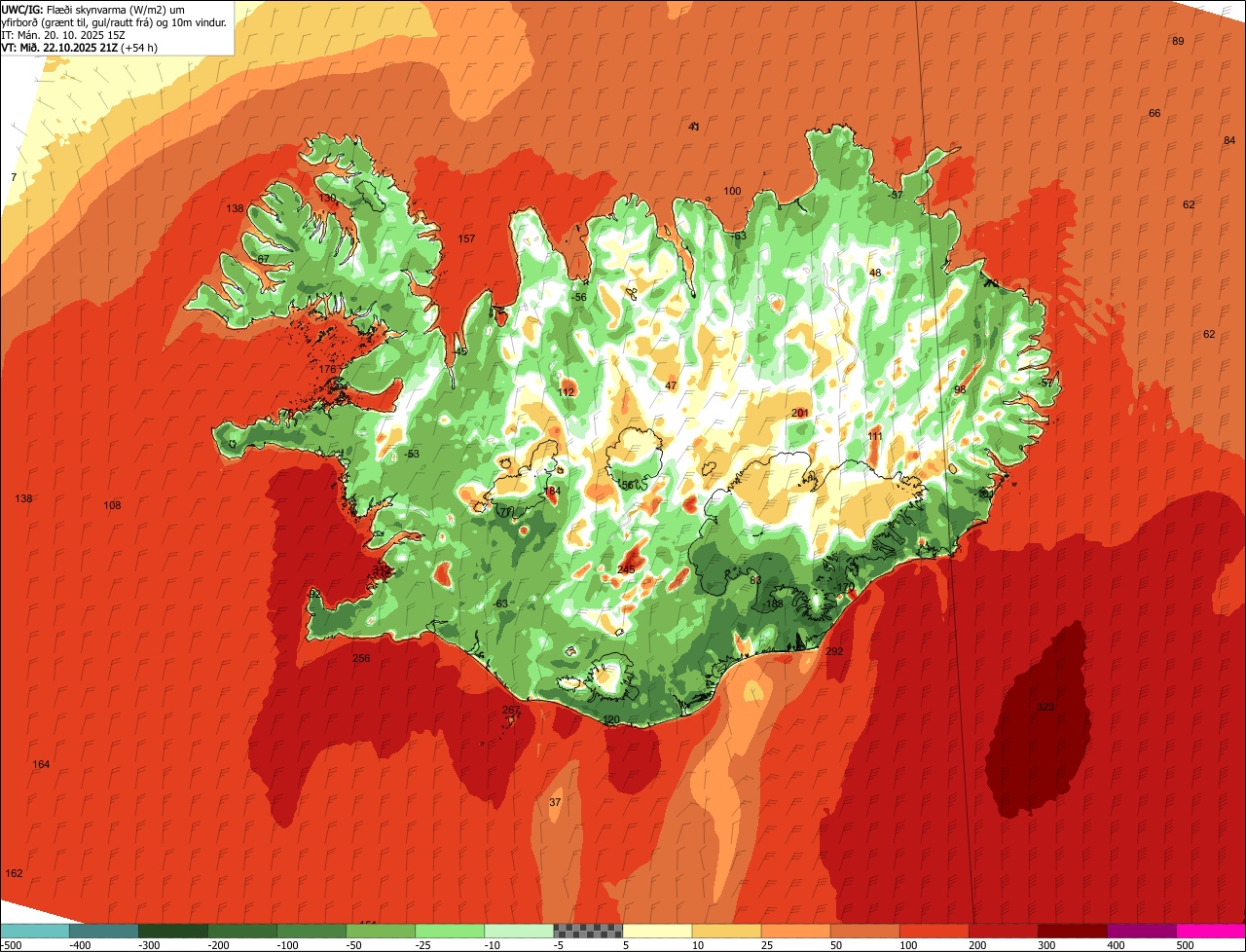The image size is (1246, 952).
Task: Click the 'yfirborð (grænt til, gul/rautt frá)' description line
Action: 114,22
